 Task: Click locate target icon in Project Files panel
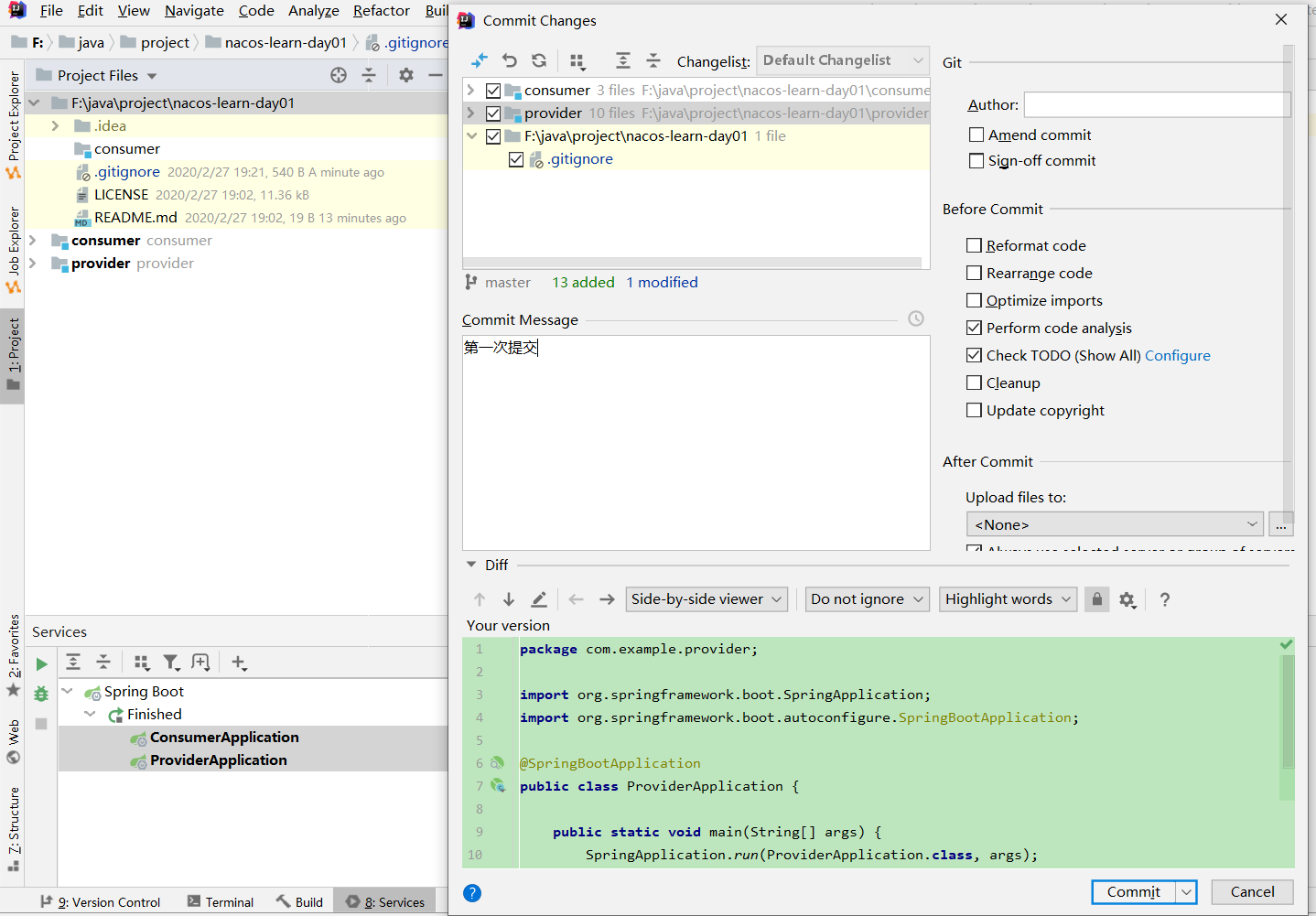coord(339,75)
